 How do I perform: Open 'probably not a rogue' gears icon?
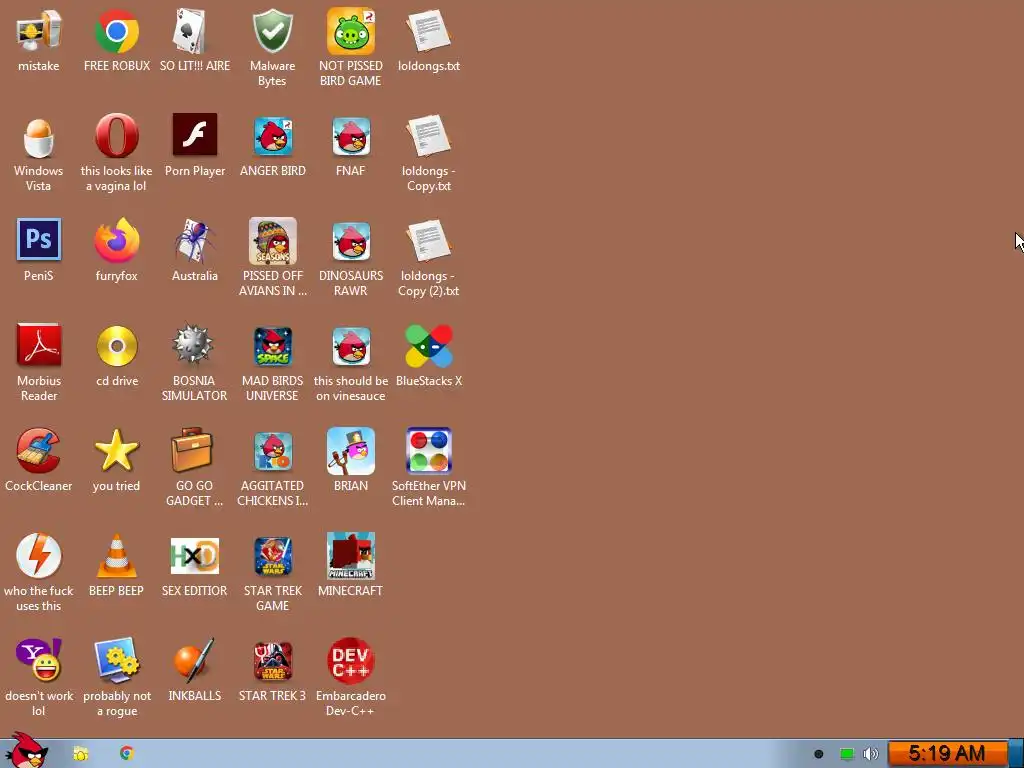point(117,661)
